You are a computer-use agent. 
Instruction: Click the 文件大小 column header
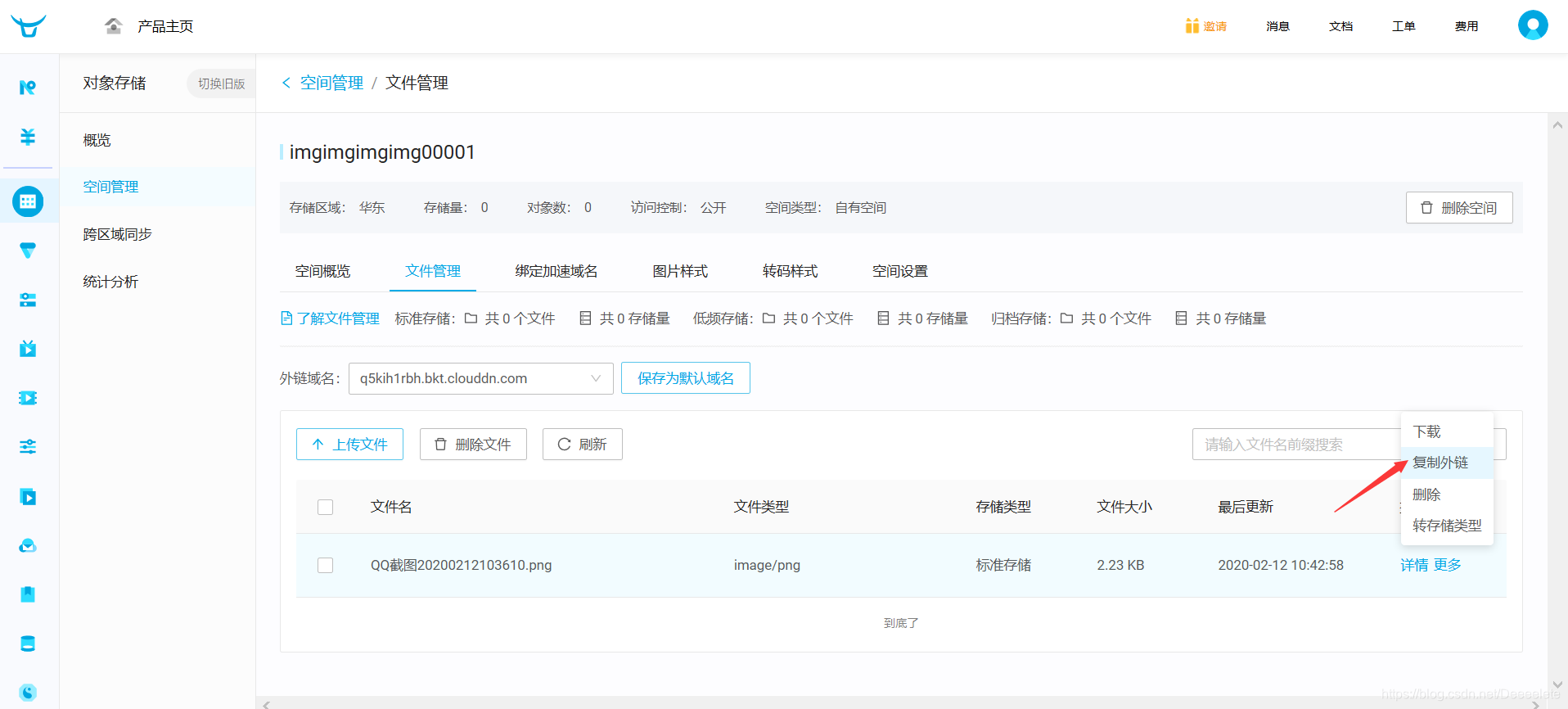point(1124,507)
